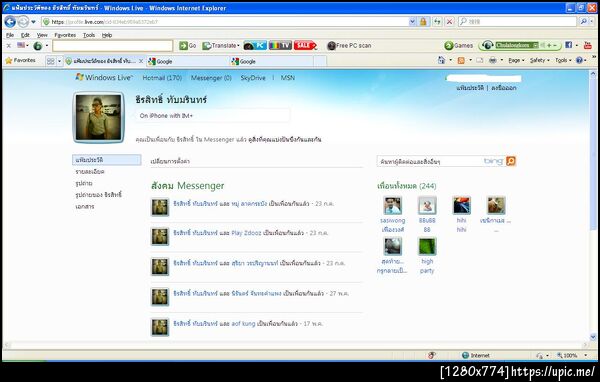Screen dimensions: 600x382
Task: Go back with the browser Back arrow
Action: (x=10, y=22)
